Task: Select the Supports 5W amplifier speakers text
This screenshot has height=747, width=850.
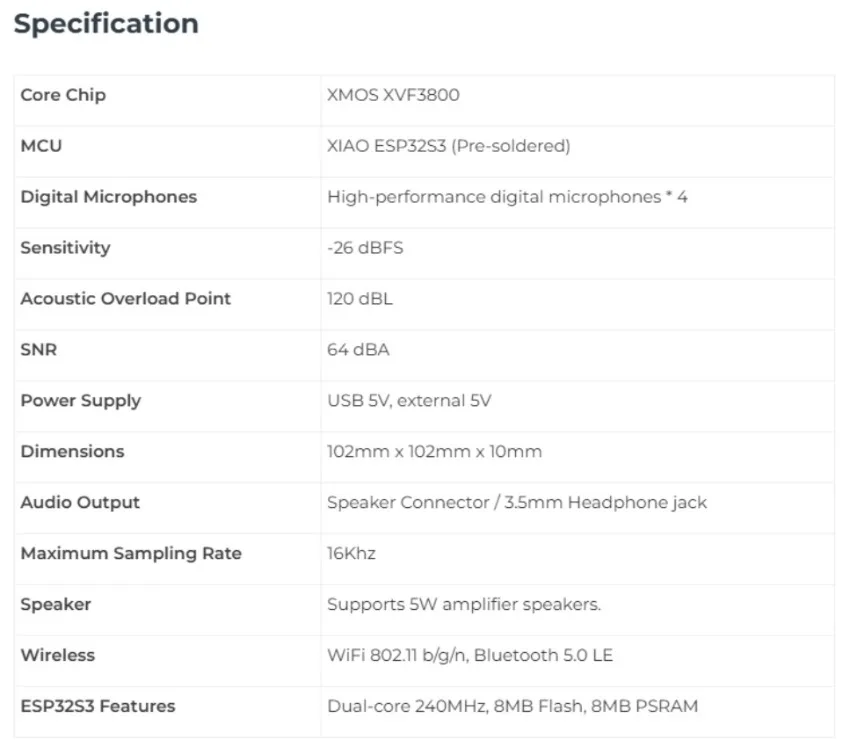Action: click(464, 605)
